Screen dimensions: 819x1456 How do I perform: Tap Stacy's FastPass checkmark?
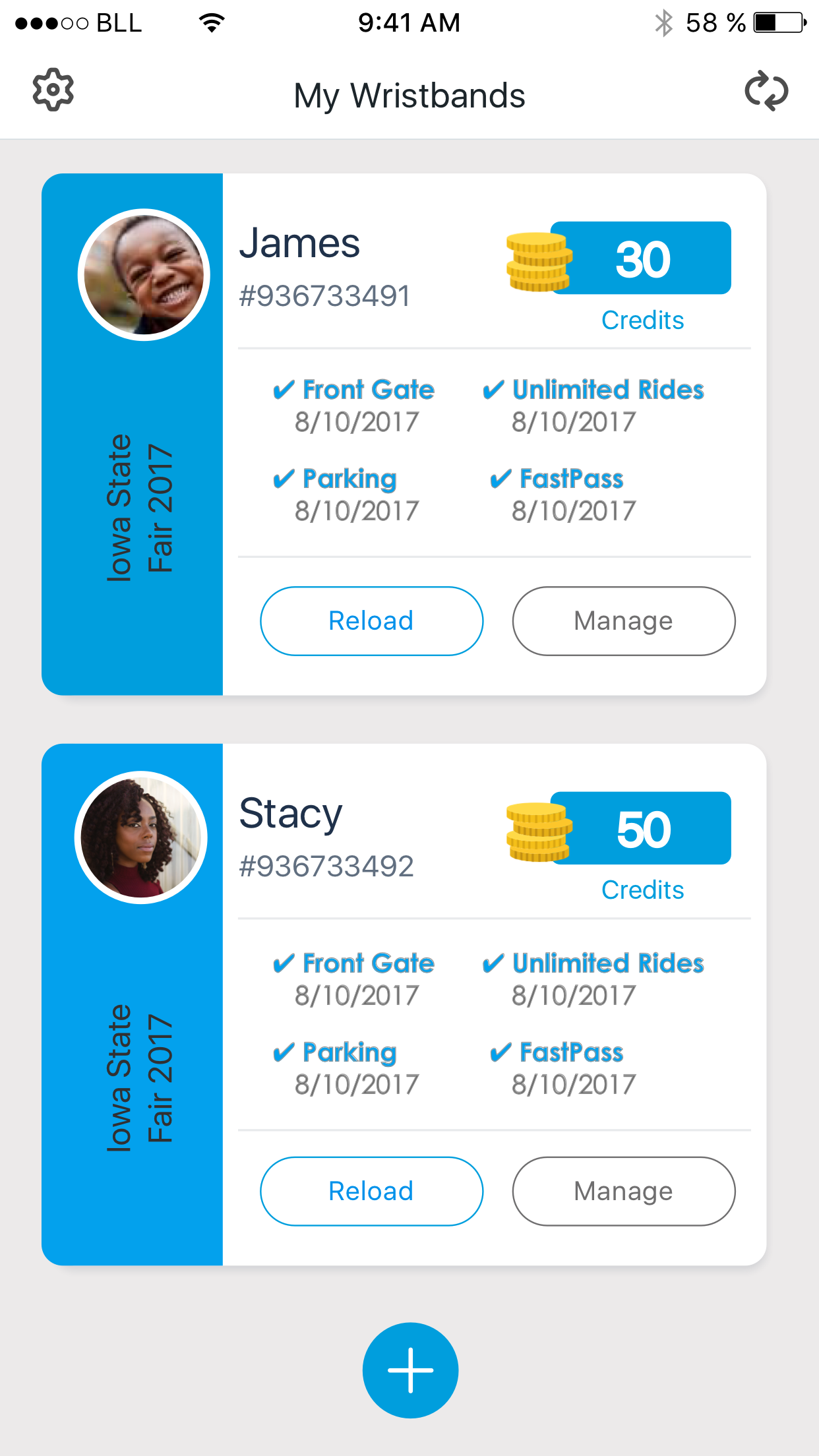point(501,1052)
